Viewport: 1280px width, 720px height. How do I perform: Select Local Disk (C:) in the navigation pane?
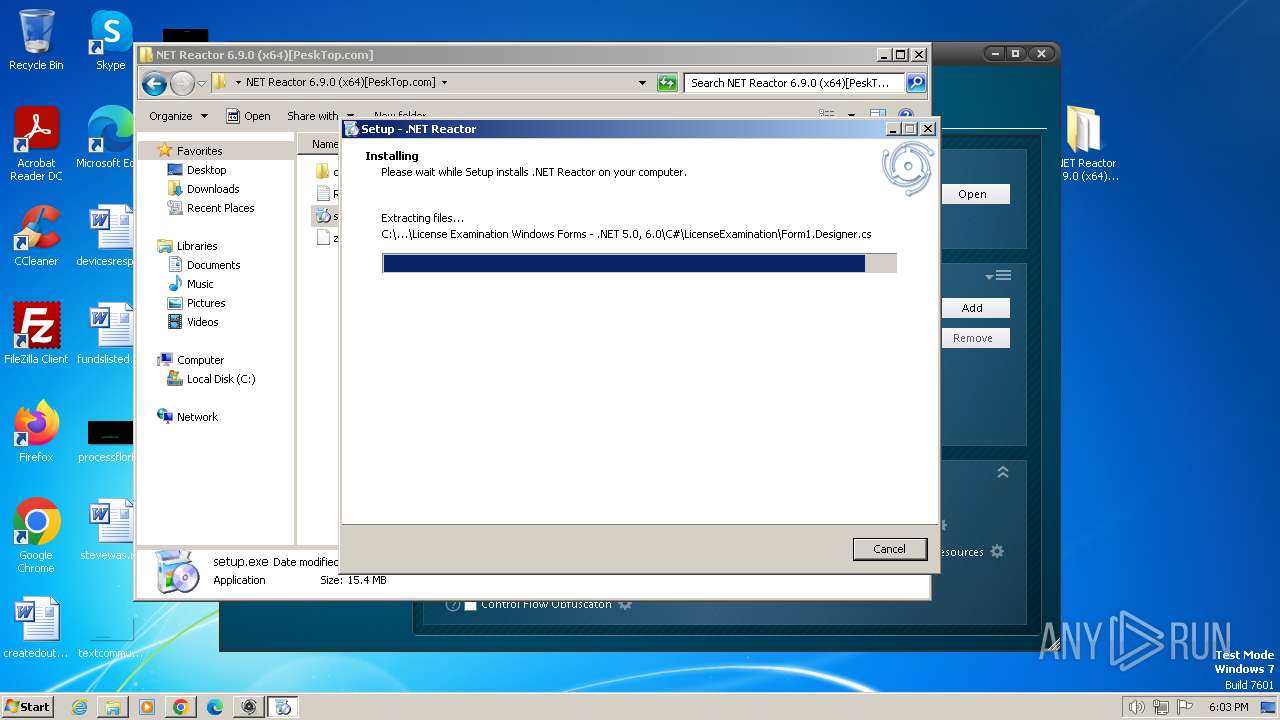coord(220,379)
